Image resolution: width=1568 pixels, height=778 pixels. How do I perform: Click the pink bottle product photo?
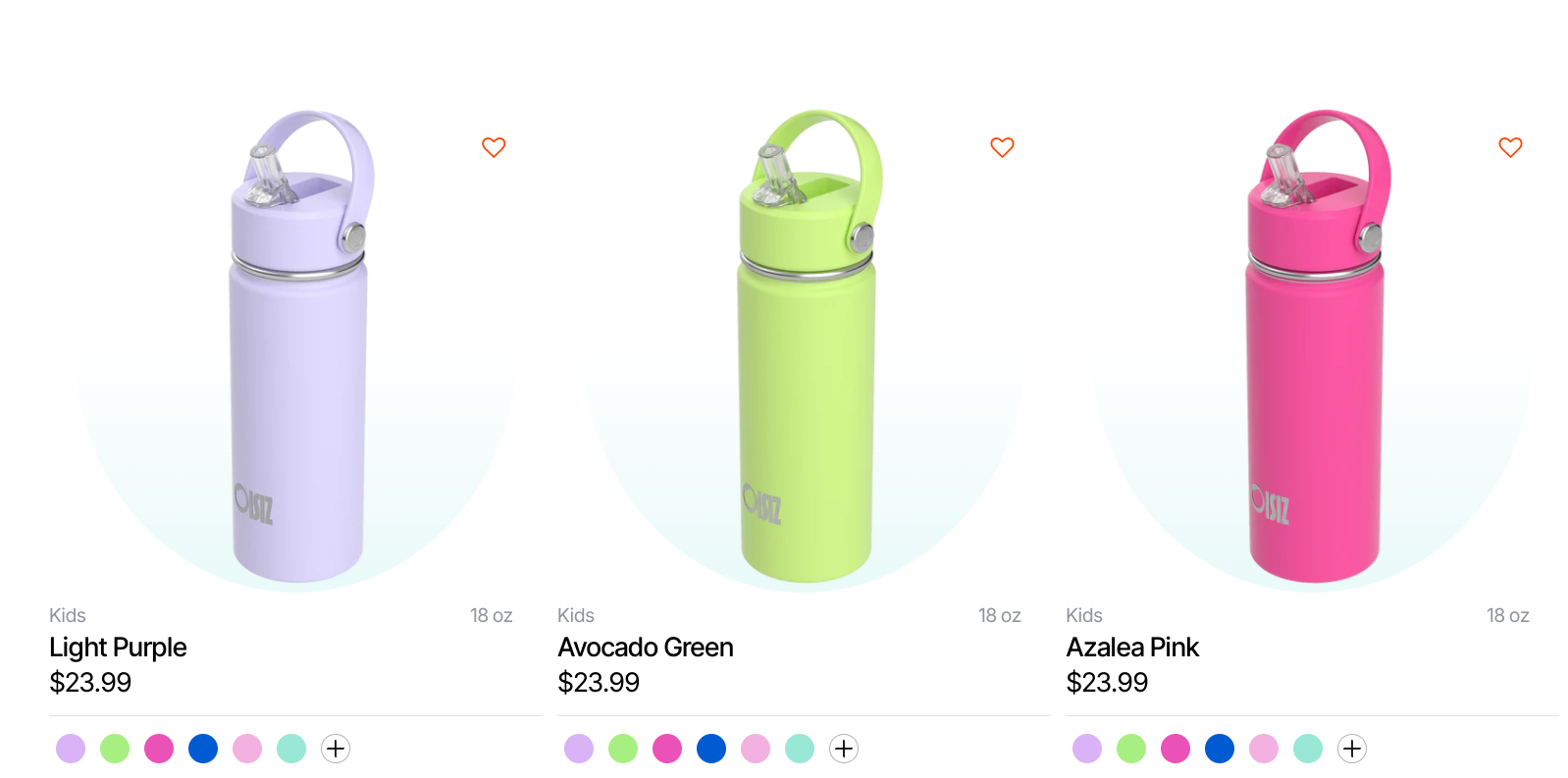(1315, 353)
